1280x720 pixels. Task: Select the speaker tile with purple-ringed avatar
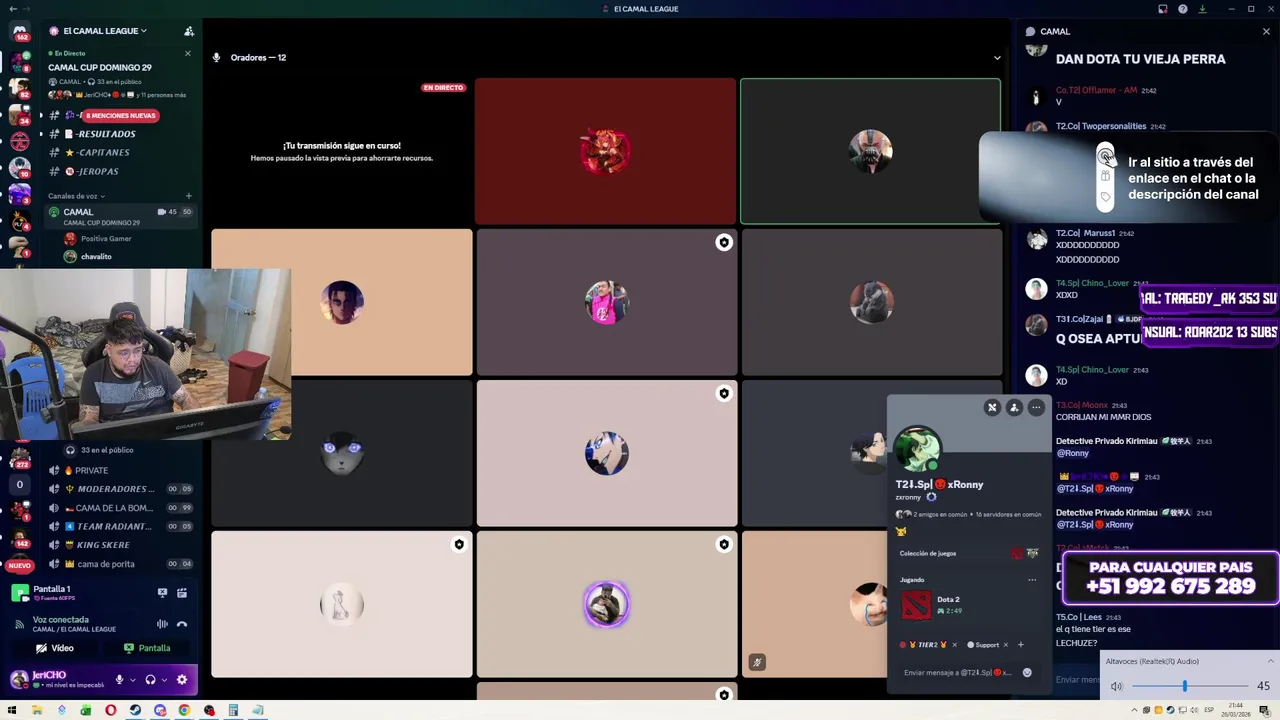pos(606,604)
